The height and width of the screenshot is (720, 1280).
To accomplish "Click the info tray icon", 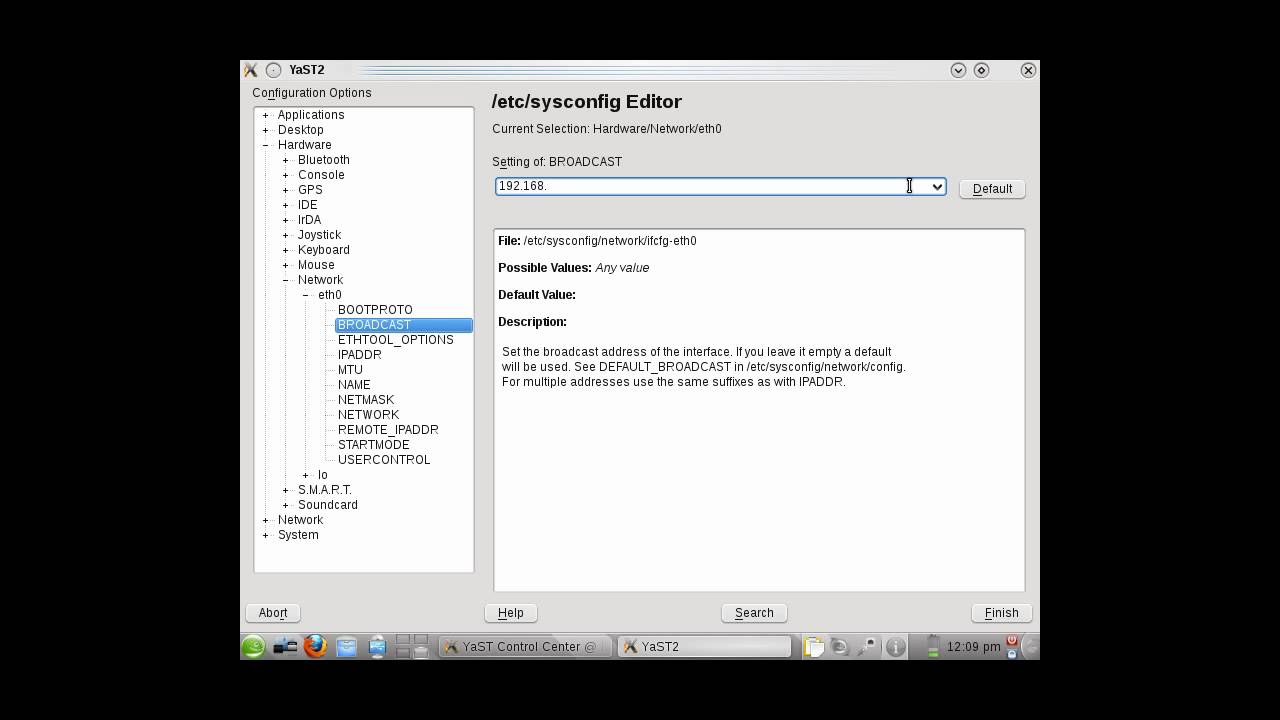I will coord(896,647).
